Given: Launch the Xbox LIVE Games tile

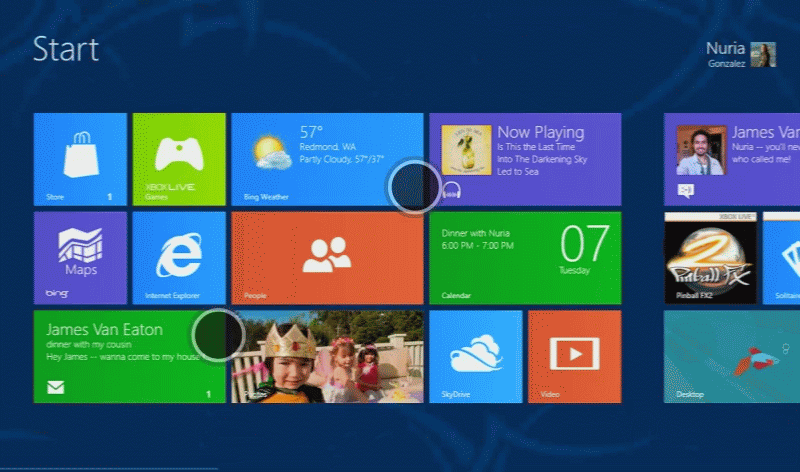Looking at the screenshot, I should point(179,159).
